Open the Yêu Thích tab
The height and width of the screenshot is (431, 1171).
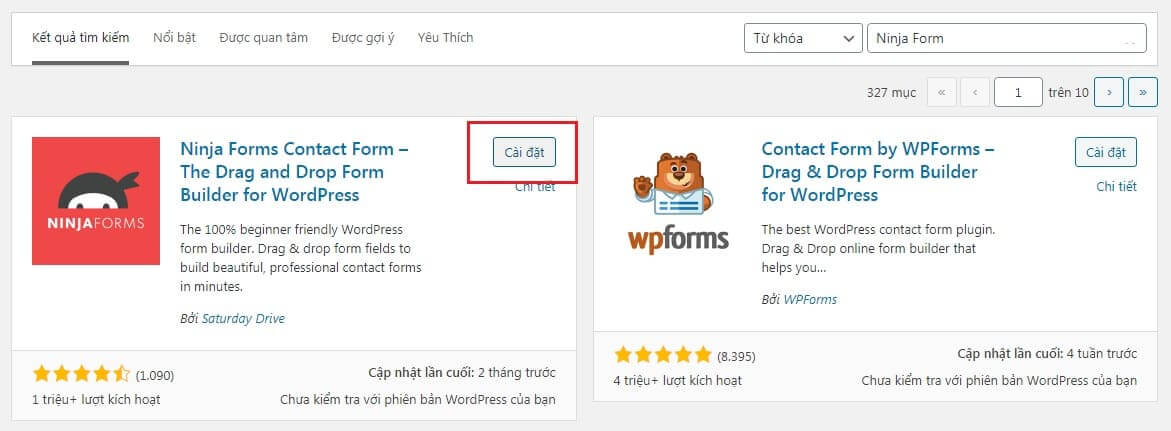click(x=445, y=37)
